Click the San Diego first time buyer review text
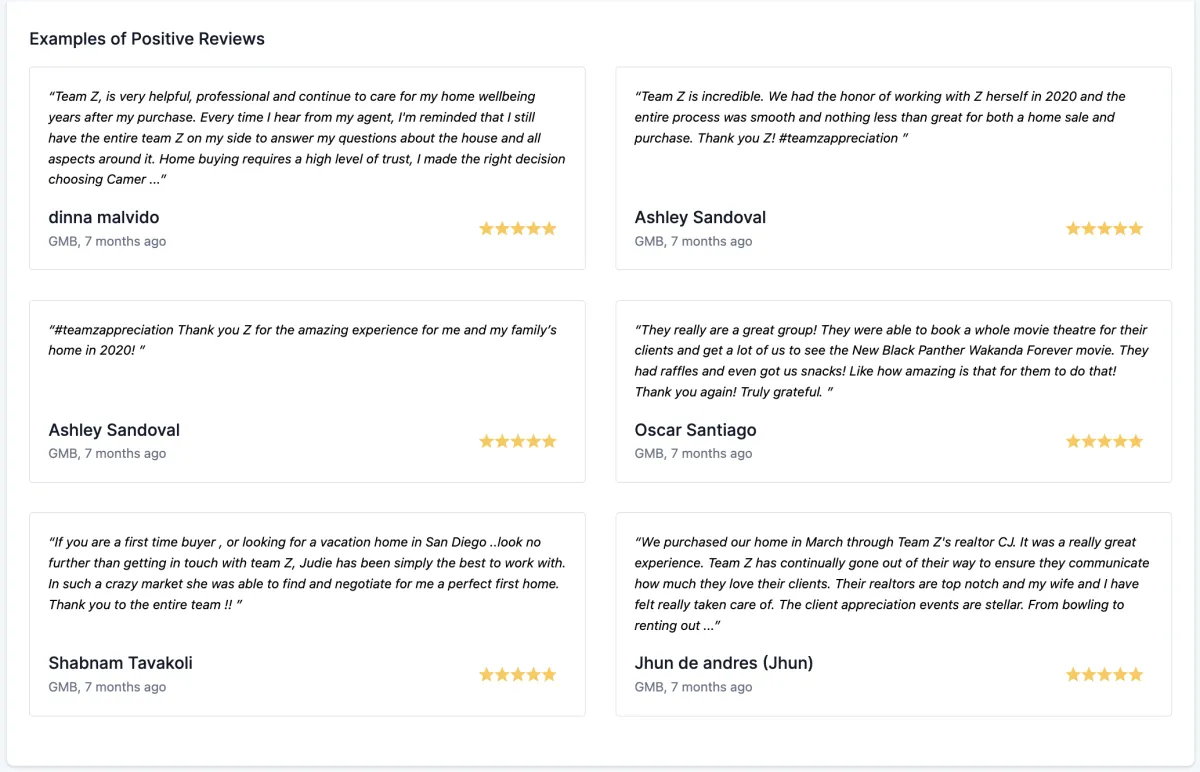1200x772 pixels. tap(306, 573)
